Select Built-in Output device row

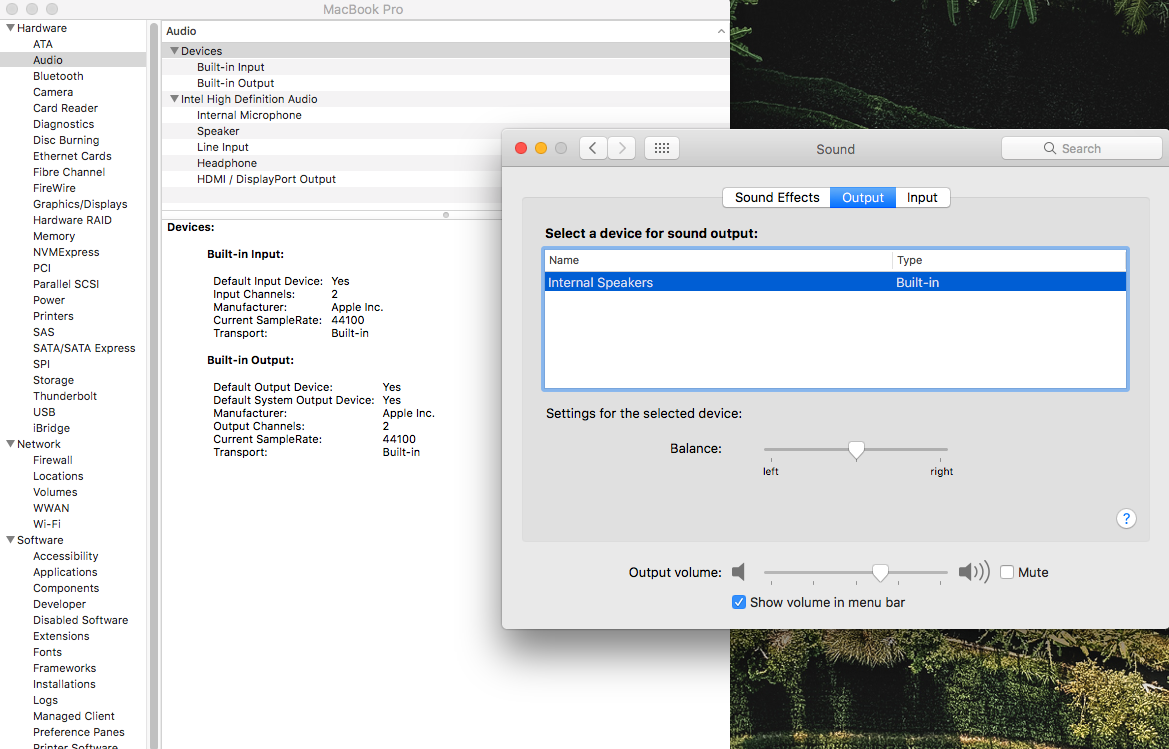point(235,83)
